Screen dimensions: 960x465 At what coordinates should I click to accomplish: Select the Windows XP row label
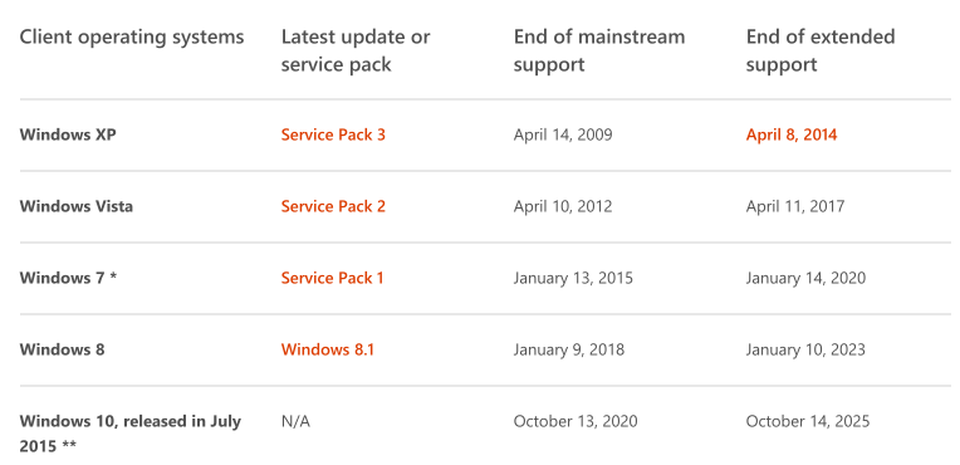(67, 135)
